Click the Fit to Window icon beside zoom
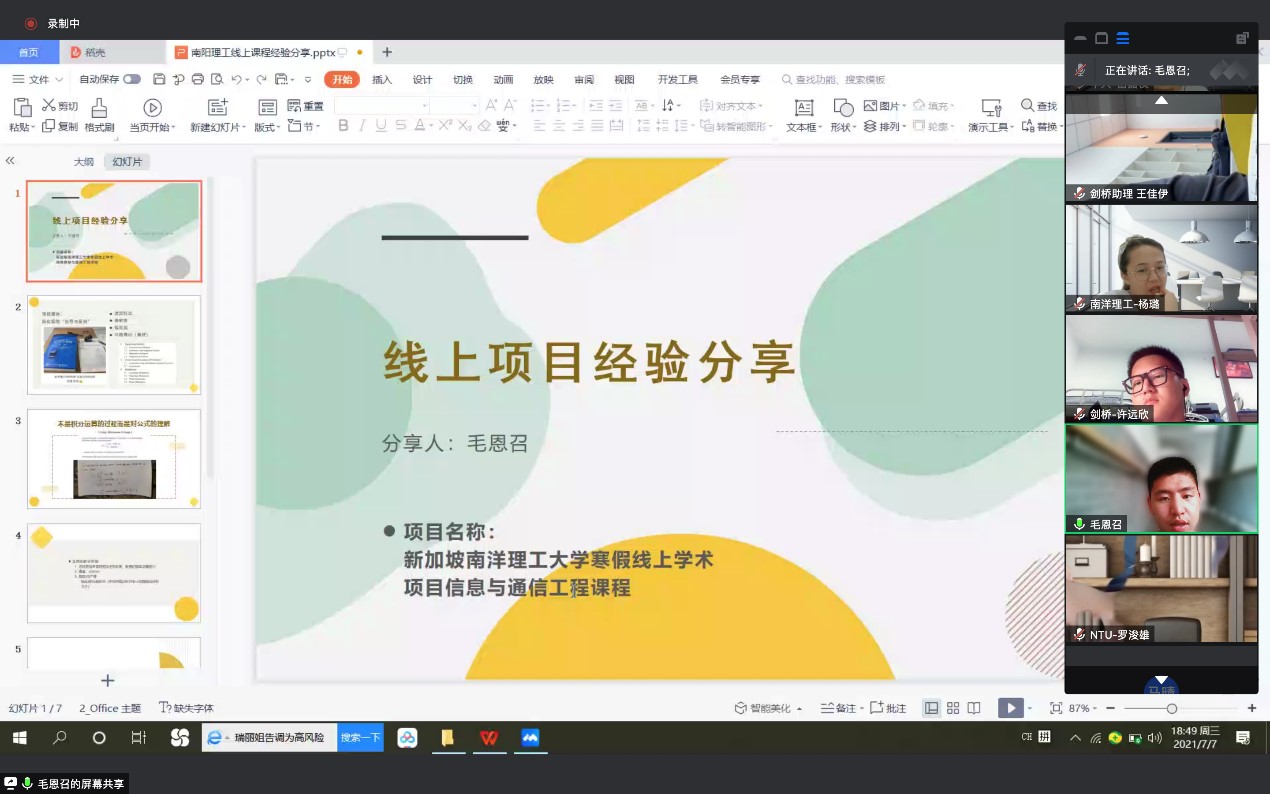1270x794 pixels. (1056, 708)
